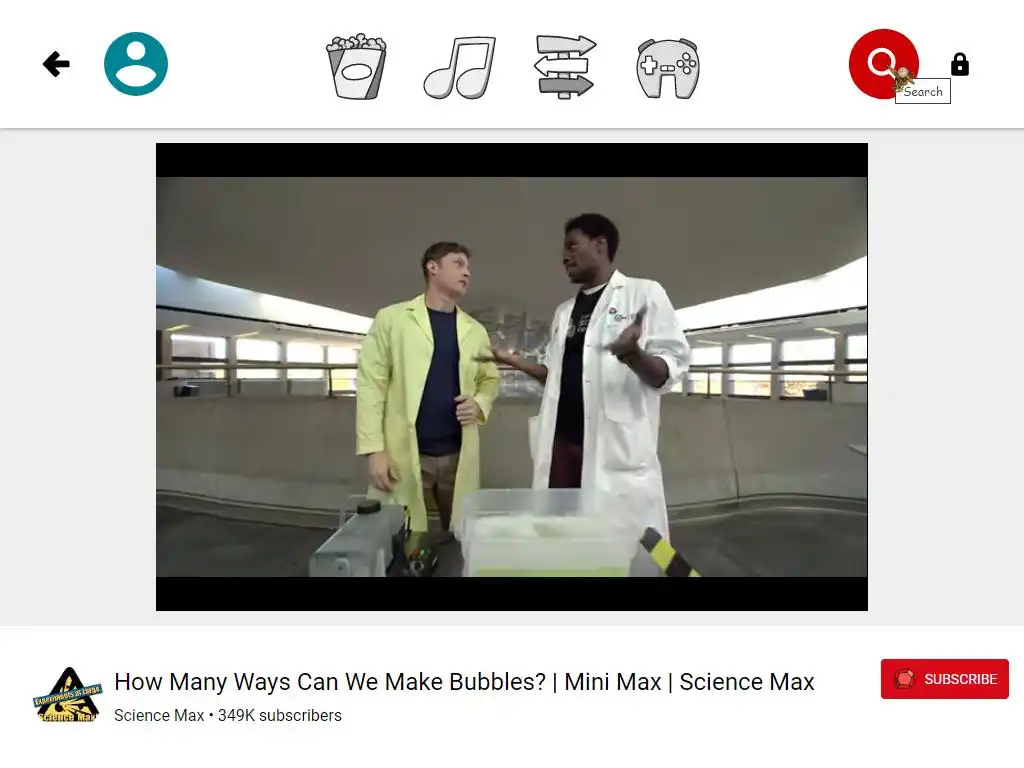Click the icon inside the Subscribe button
Screen dimensions: 1024x768
[904, 679]
